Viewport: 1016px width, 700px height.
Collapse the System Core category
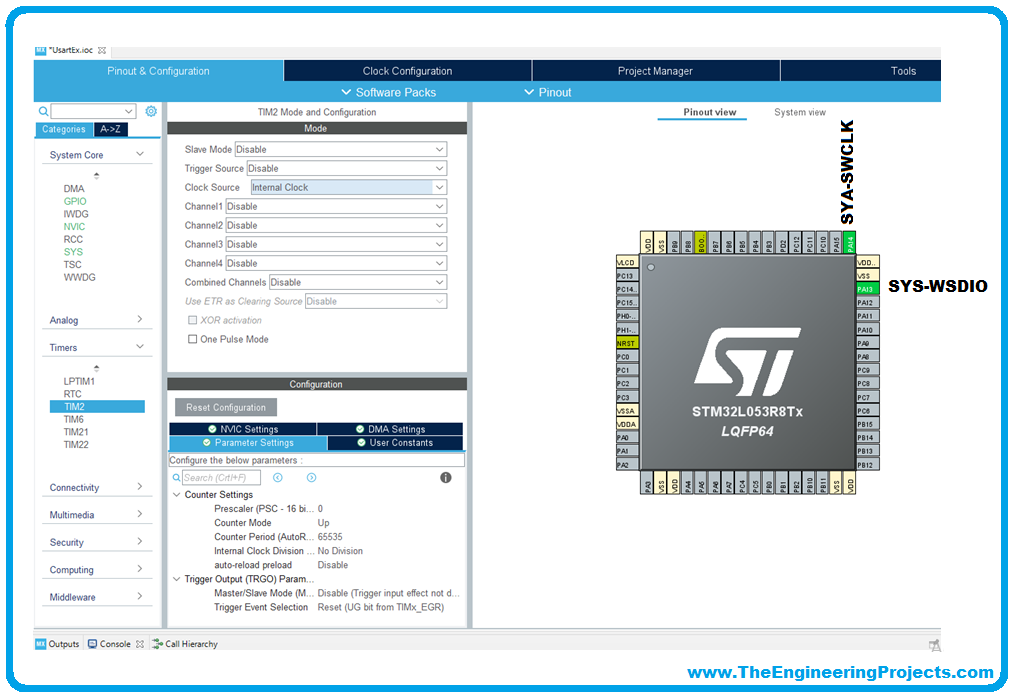tap(97, 155)
